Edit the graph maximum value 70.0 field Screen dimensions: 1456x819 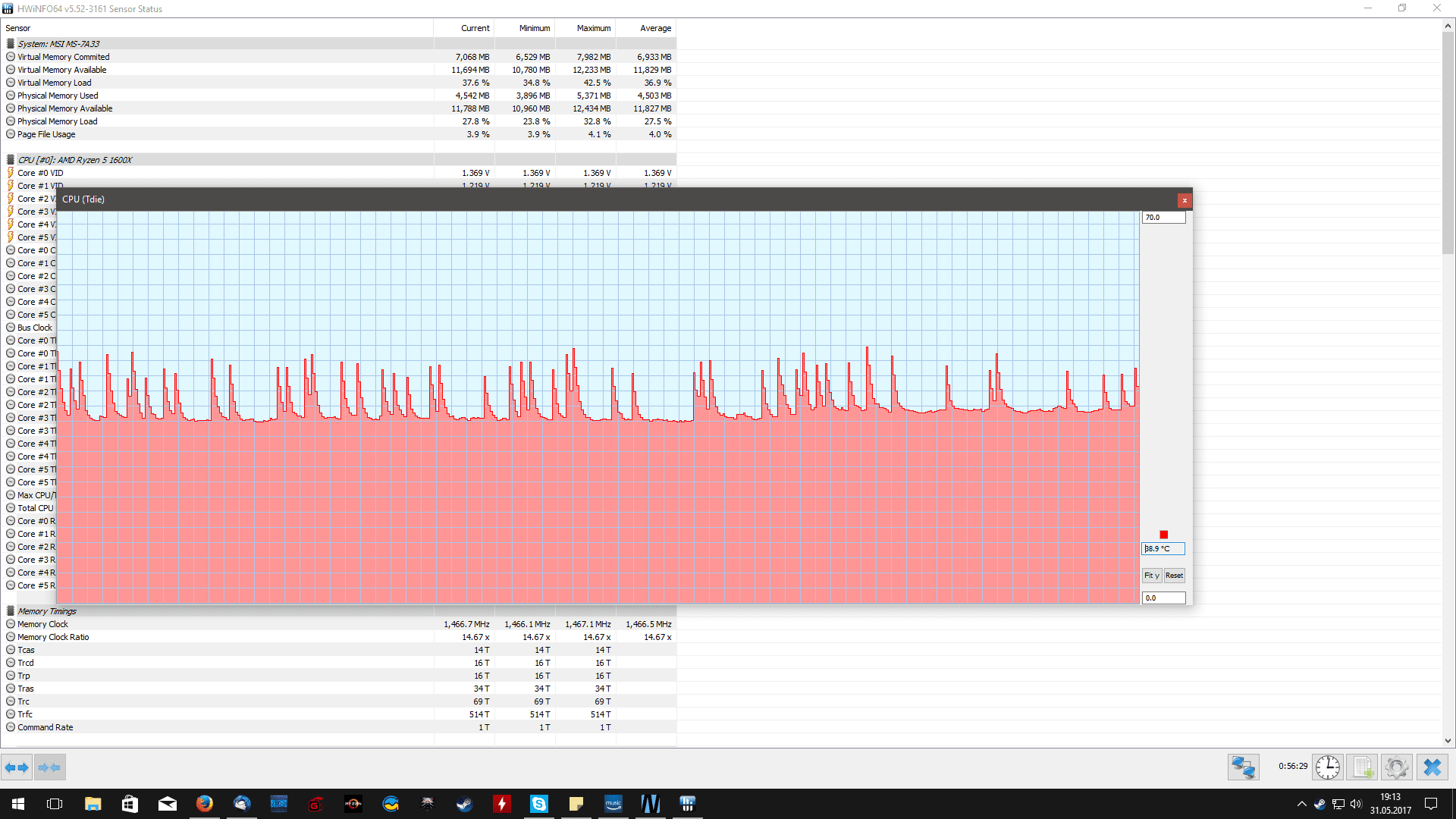[x=1163, y=218]
